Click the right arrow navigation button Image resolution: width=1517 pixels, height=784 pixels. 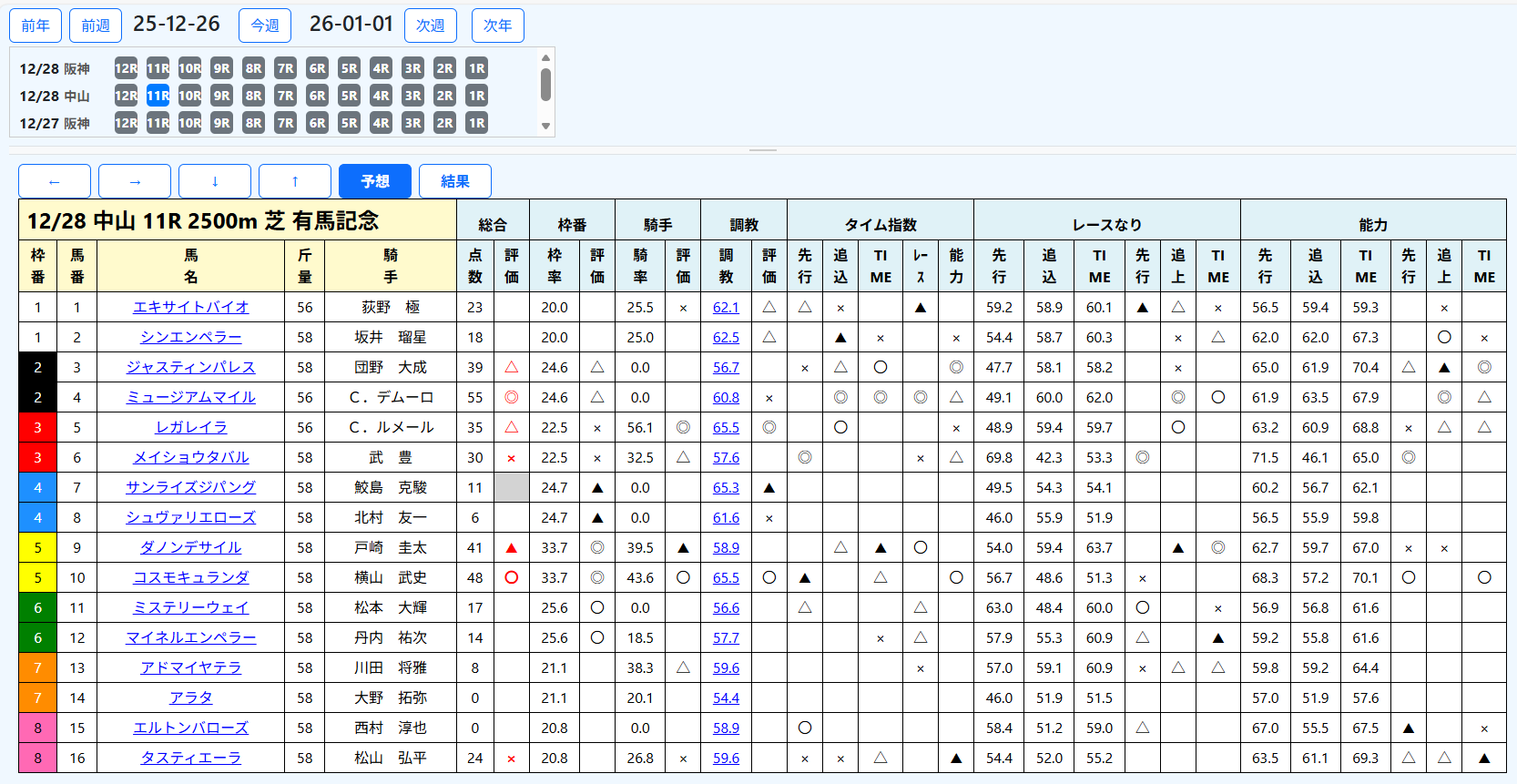click(135, 181)
